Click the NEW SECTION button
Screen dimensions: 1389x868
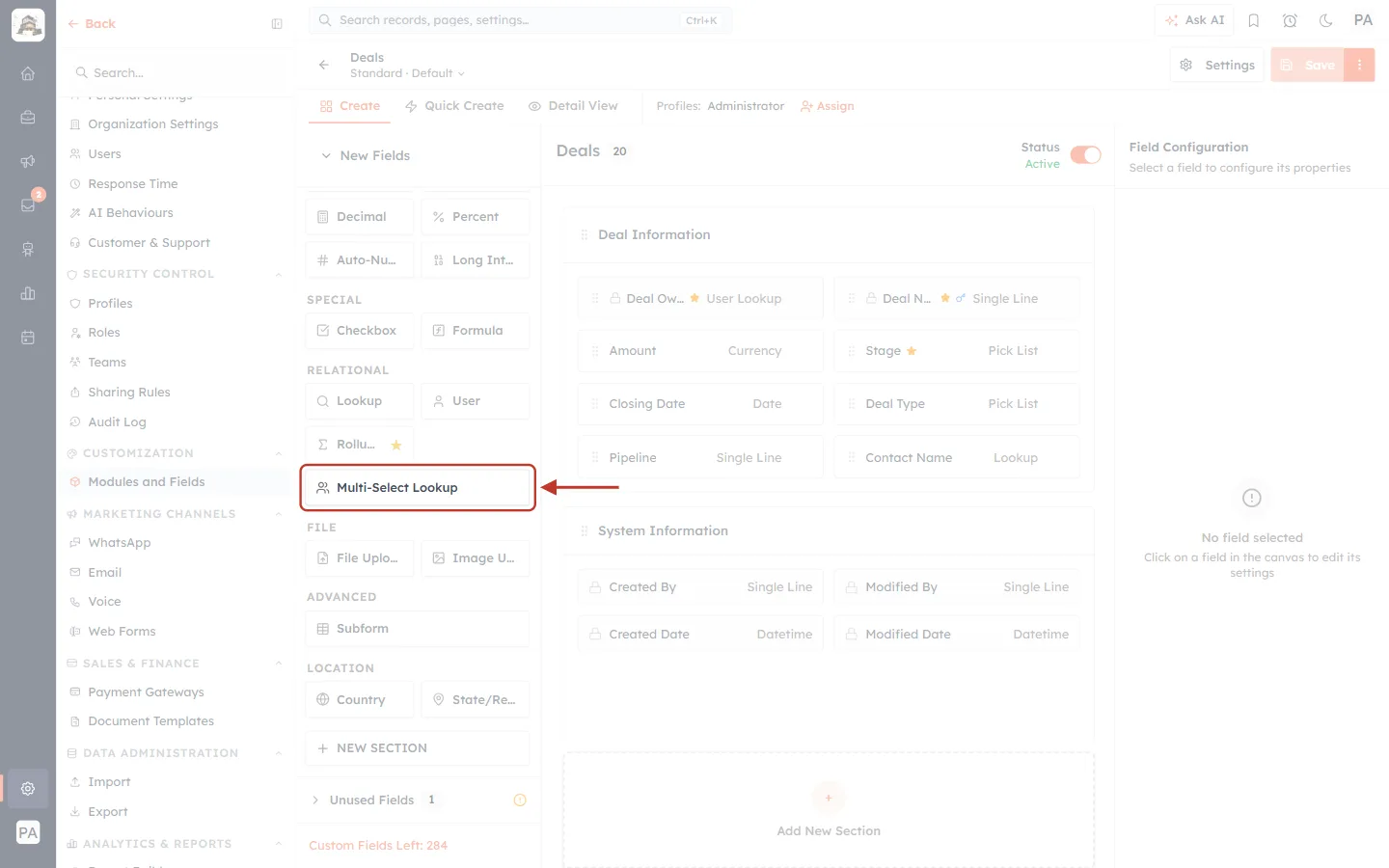coord(418,748)
